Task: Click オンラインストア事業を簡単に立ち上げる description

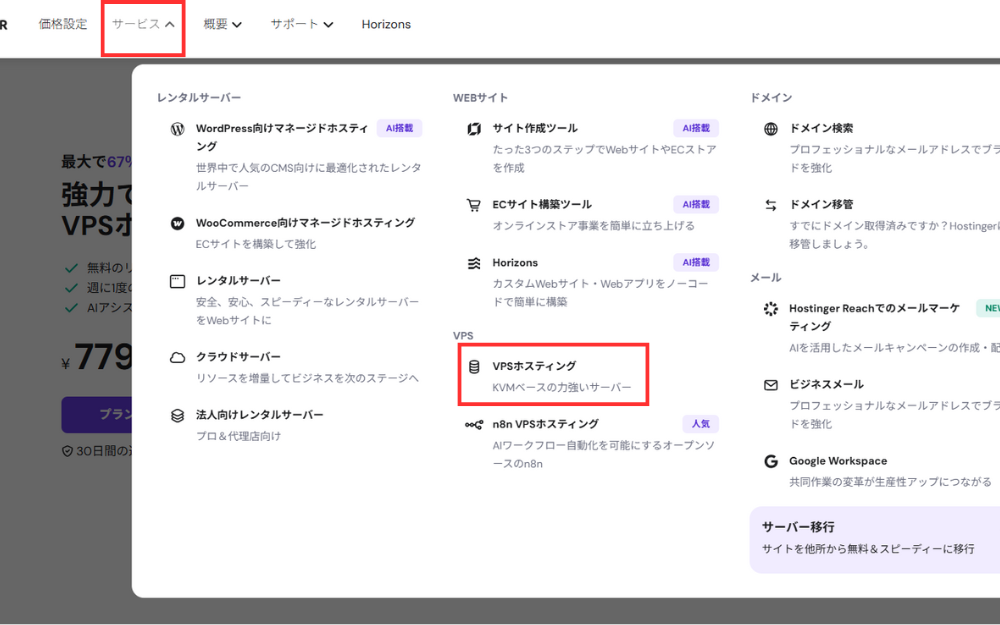Action: (x=594, y=226)
